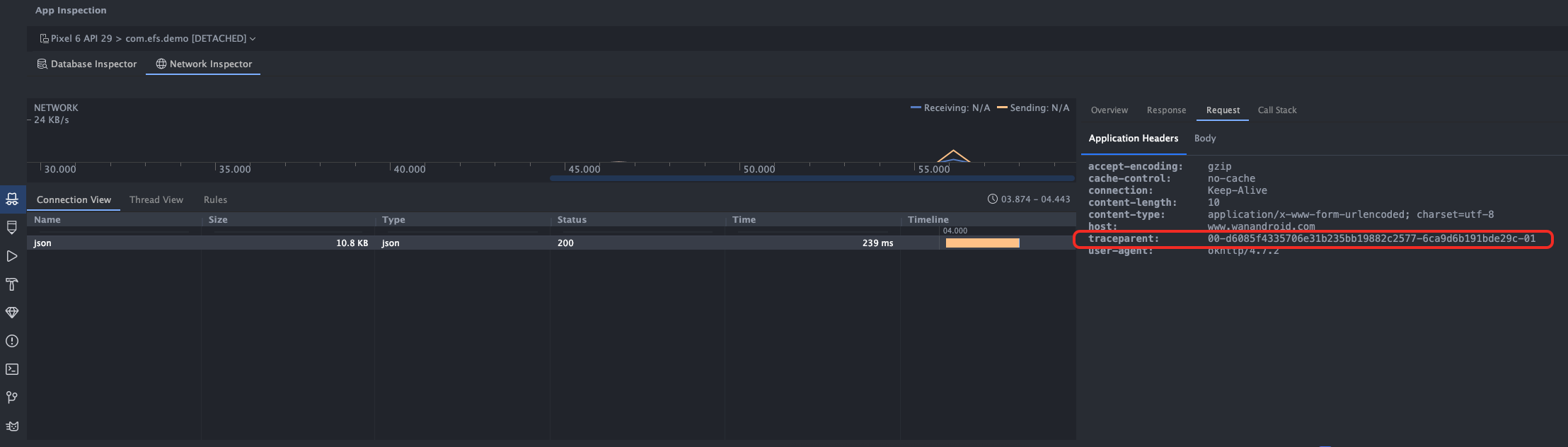Open App Inspection tool window icon
Screen dimensions: 1568x447
pyautogui.click(x=12, y=199)
